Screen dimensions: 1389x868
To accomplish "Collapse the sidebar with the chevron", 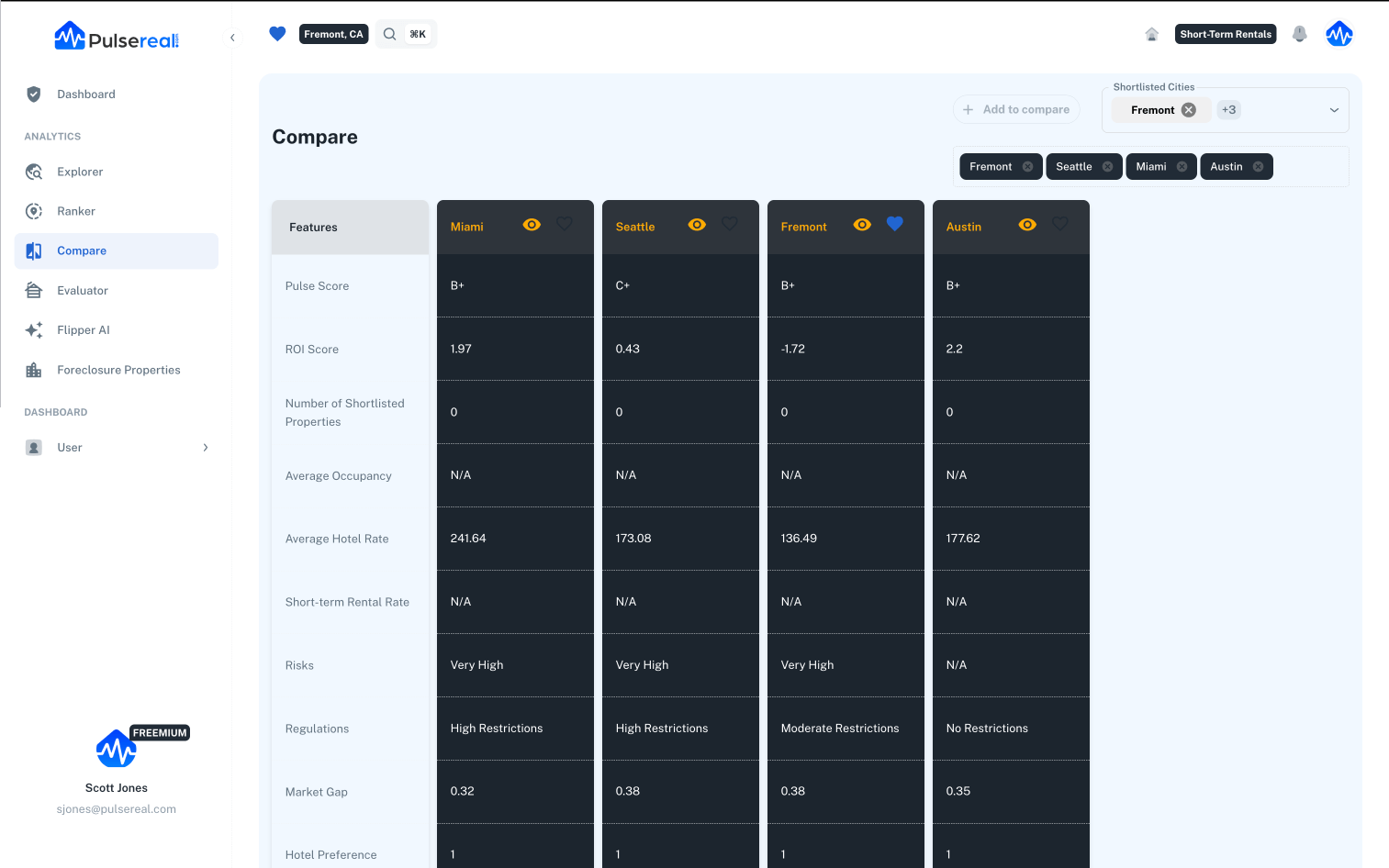I will [x=232, y=38].
